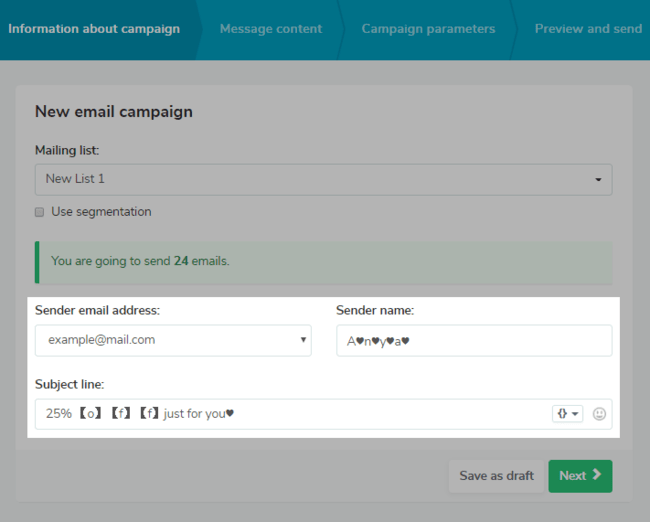Viewport: 650px width, 522px height.
Task: Go to the Message content step
Action: point(271,29)
